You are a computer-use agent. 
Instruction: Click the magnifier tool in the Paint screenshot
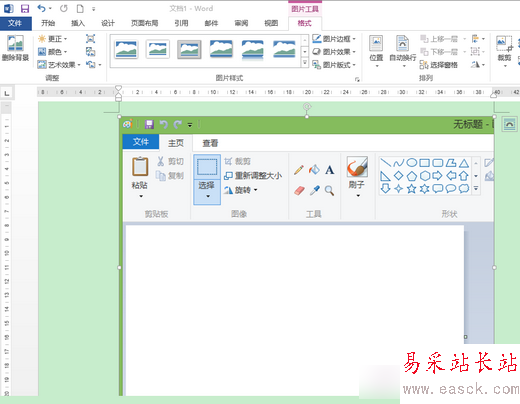[330, 190]
